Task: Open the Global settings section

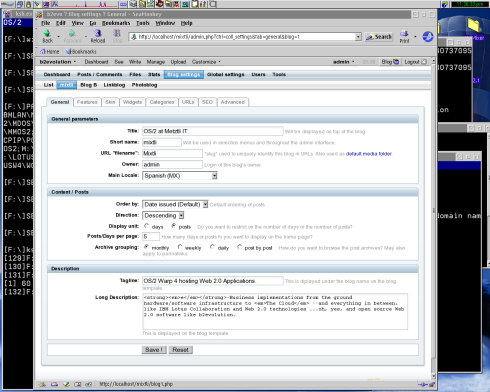Action: pos(226,74)
